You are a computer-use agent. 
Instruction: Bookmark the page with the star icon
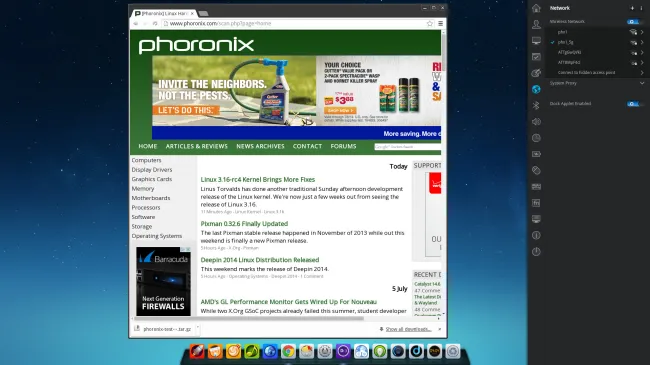point(430,24)
